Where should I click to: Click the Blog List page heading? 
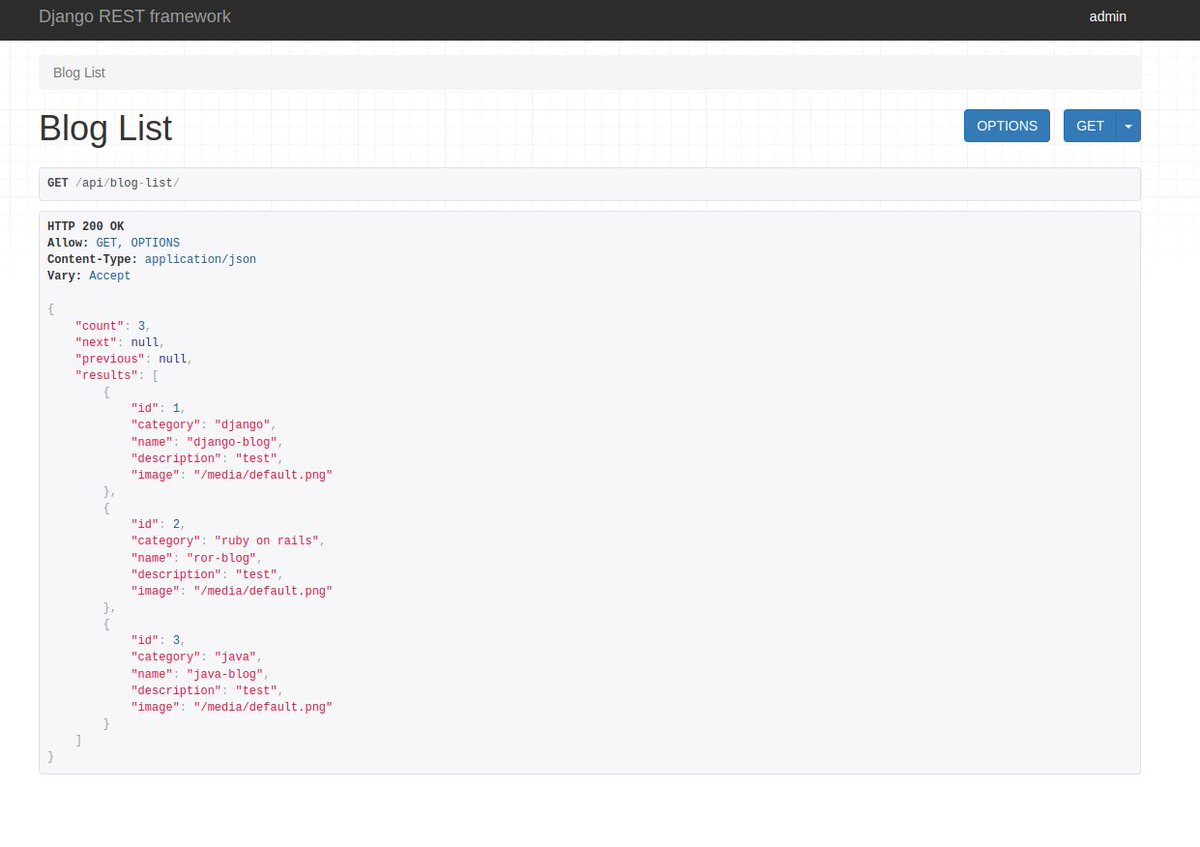pos(106,129)
